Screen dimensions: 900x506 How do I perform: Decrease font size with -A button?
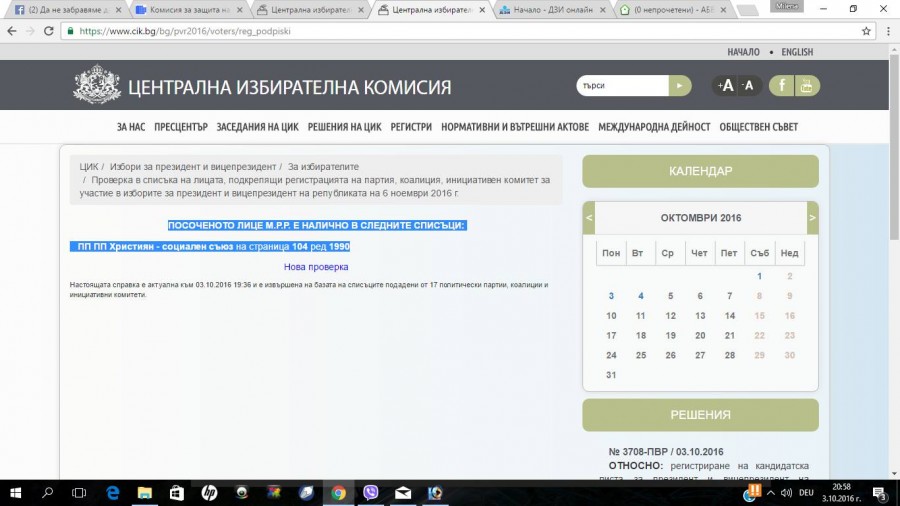(747, 86)
